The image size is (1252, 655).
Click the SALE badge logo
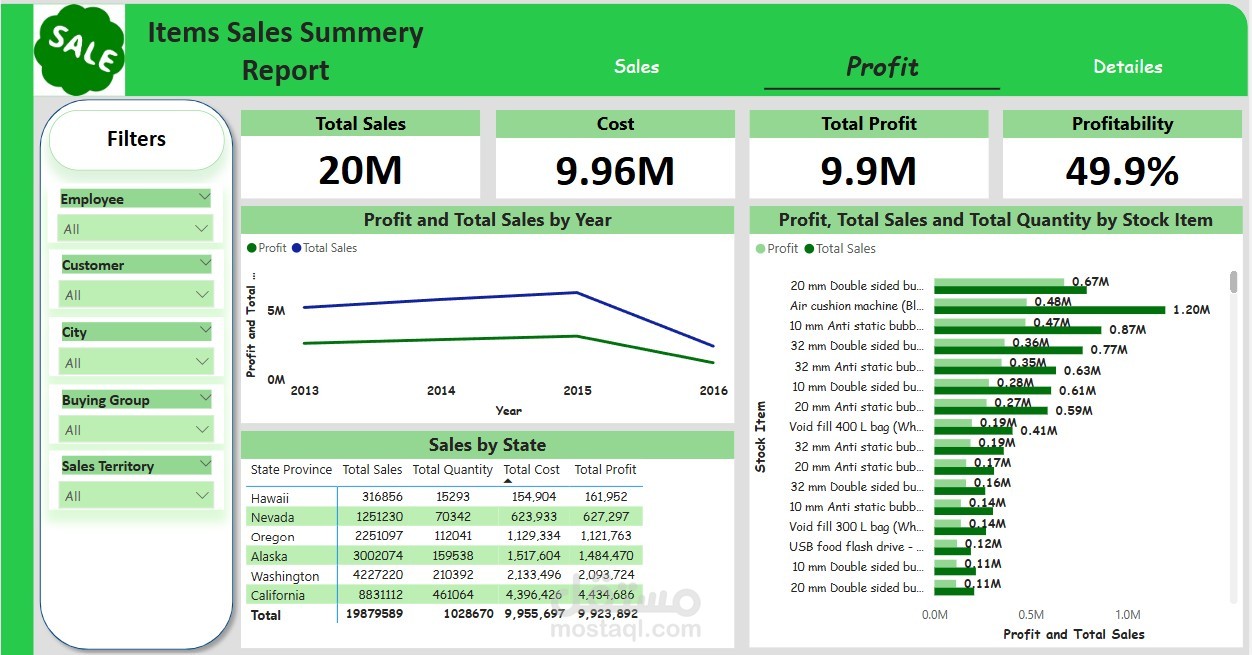[79, 48]
